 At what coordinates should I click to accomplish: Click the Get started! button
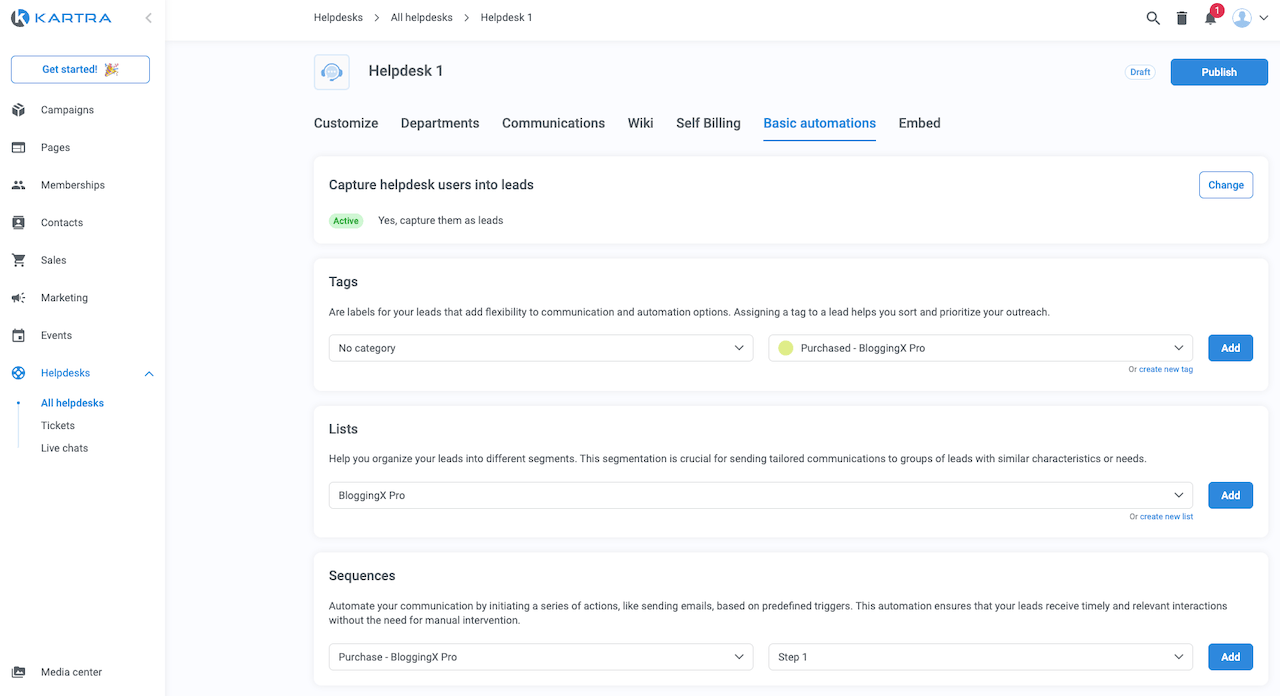[80, 69]
